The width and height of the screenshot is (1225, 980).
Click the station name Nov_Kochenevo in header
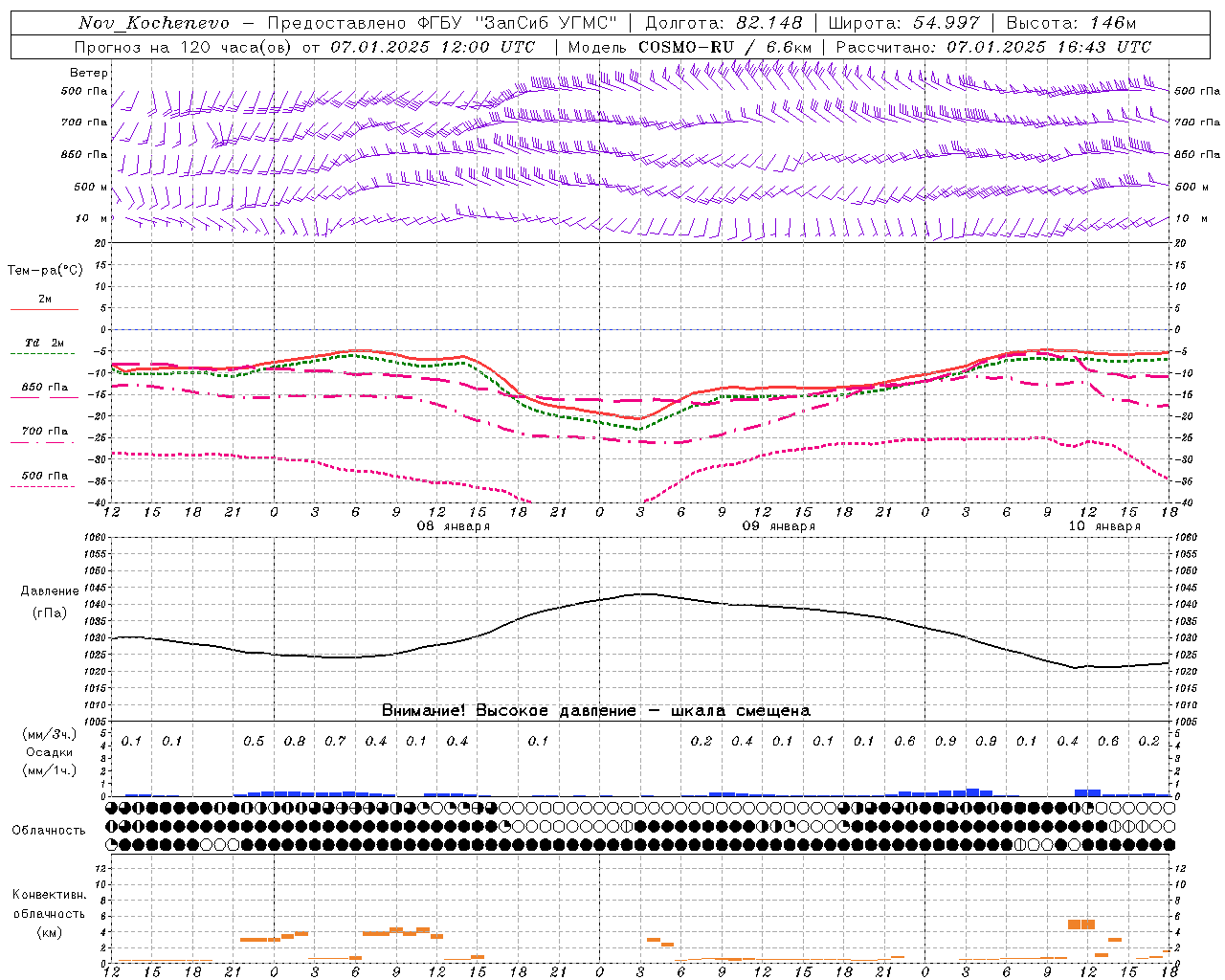tap(154, 23)
